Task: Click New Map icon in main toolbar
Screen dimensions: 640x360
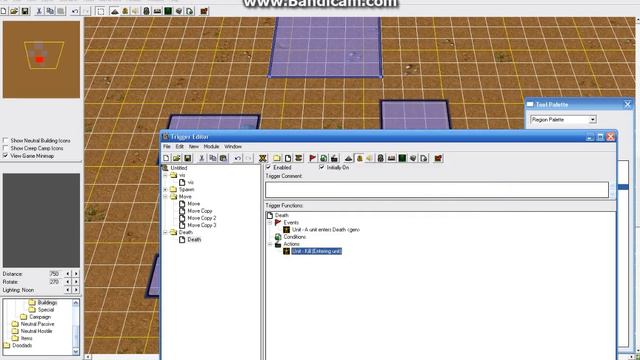Action: [x=3, y=11]
